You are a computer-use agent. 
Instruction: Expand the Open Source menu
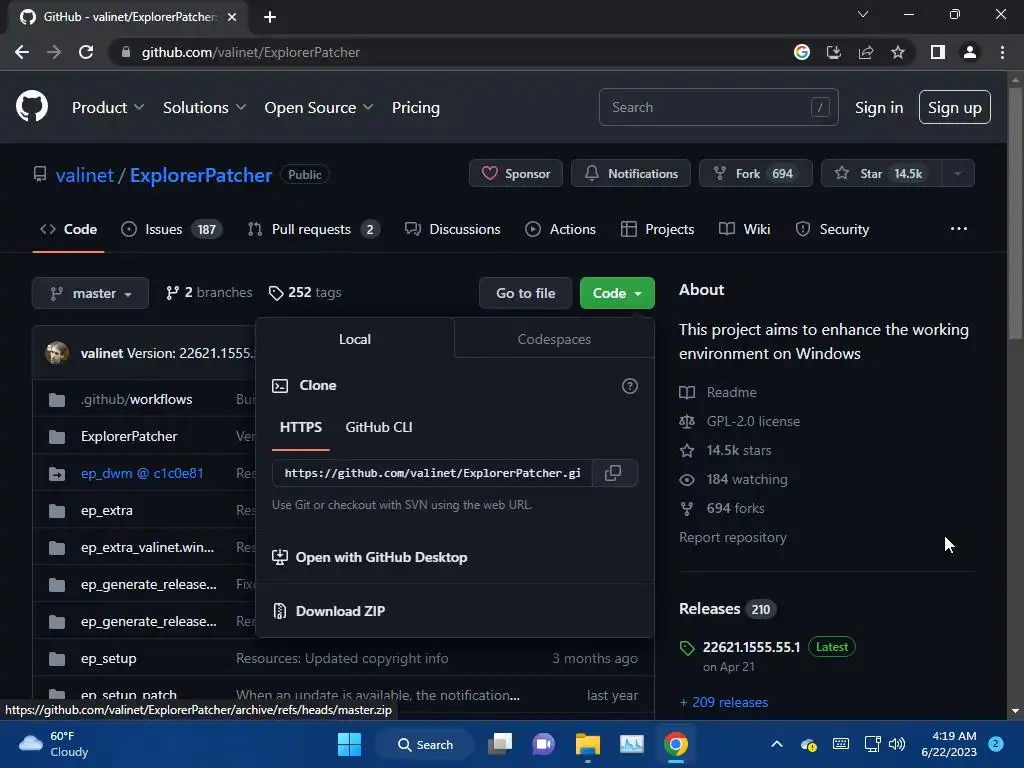point(319,107)
